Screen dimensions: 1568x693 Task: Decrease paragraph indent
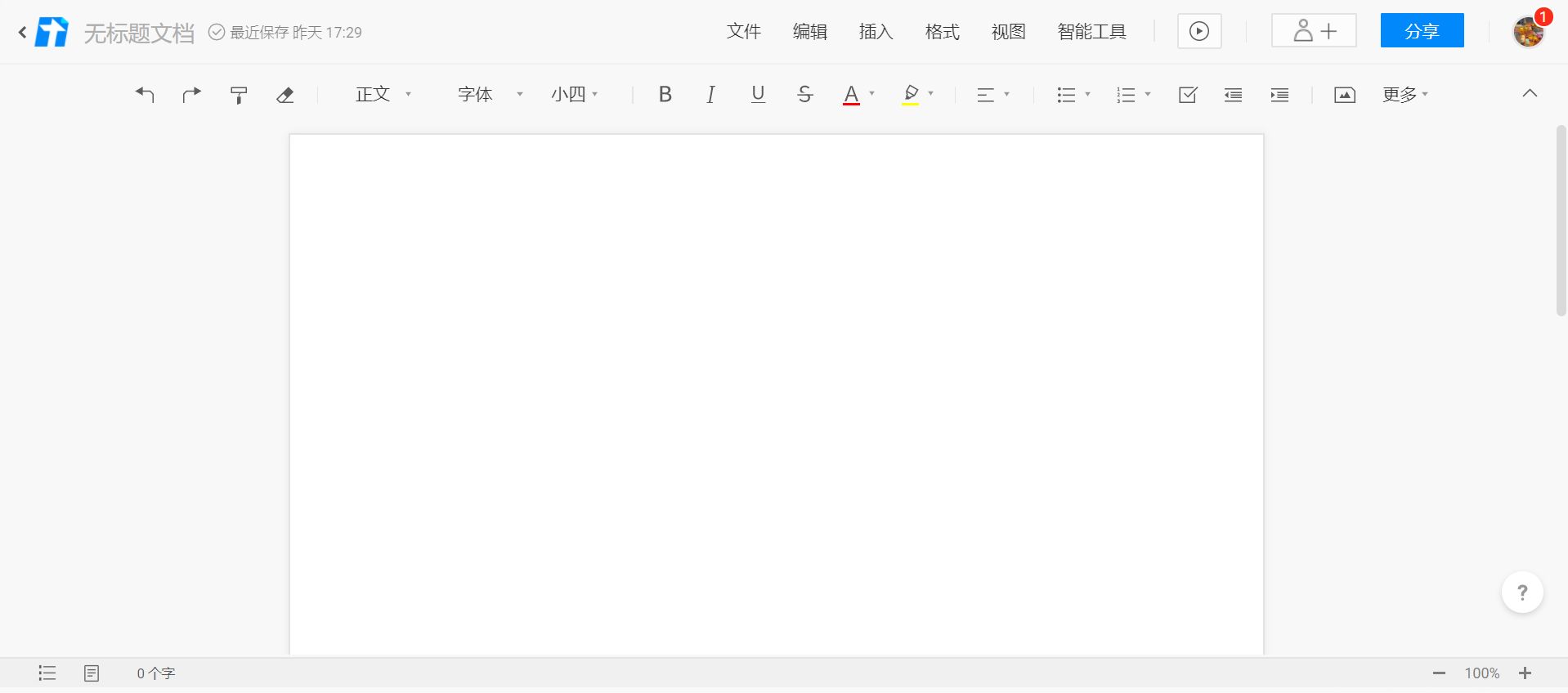coord(1234,95)
